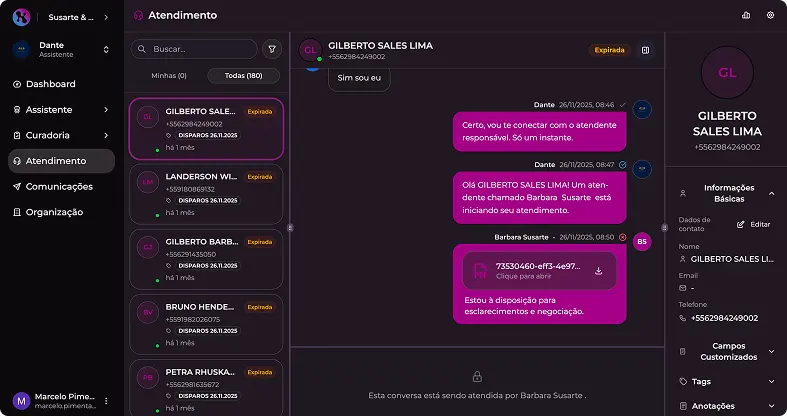The width and height of the screenshot is (787, 416).
Task: Open the PDF file 73530460-eff3-4e97
Action: (540, 271)
